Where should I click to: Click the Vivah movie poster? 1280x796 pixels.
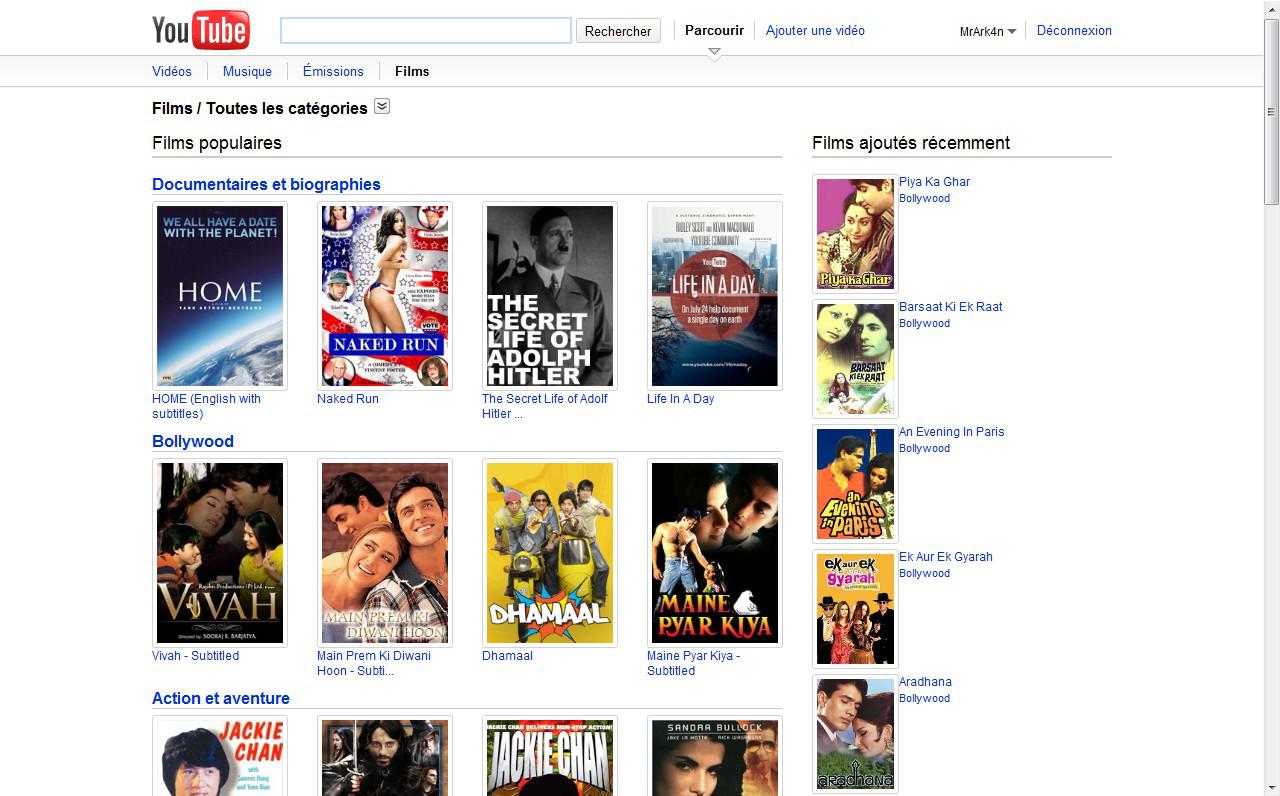[x=220, y=553]
